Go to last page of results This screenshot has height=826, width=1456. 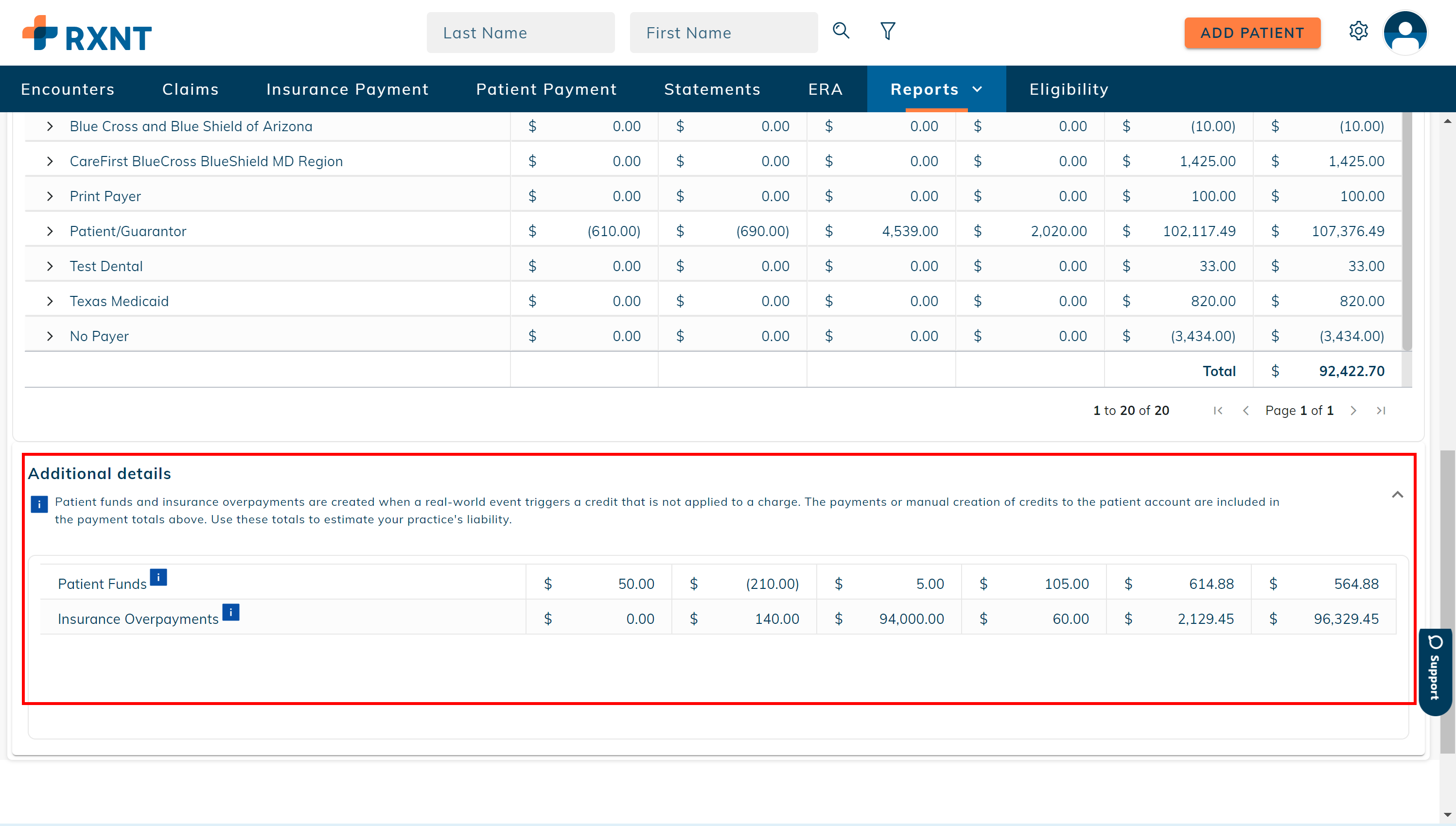(1381, 410)
